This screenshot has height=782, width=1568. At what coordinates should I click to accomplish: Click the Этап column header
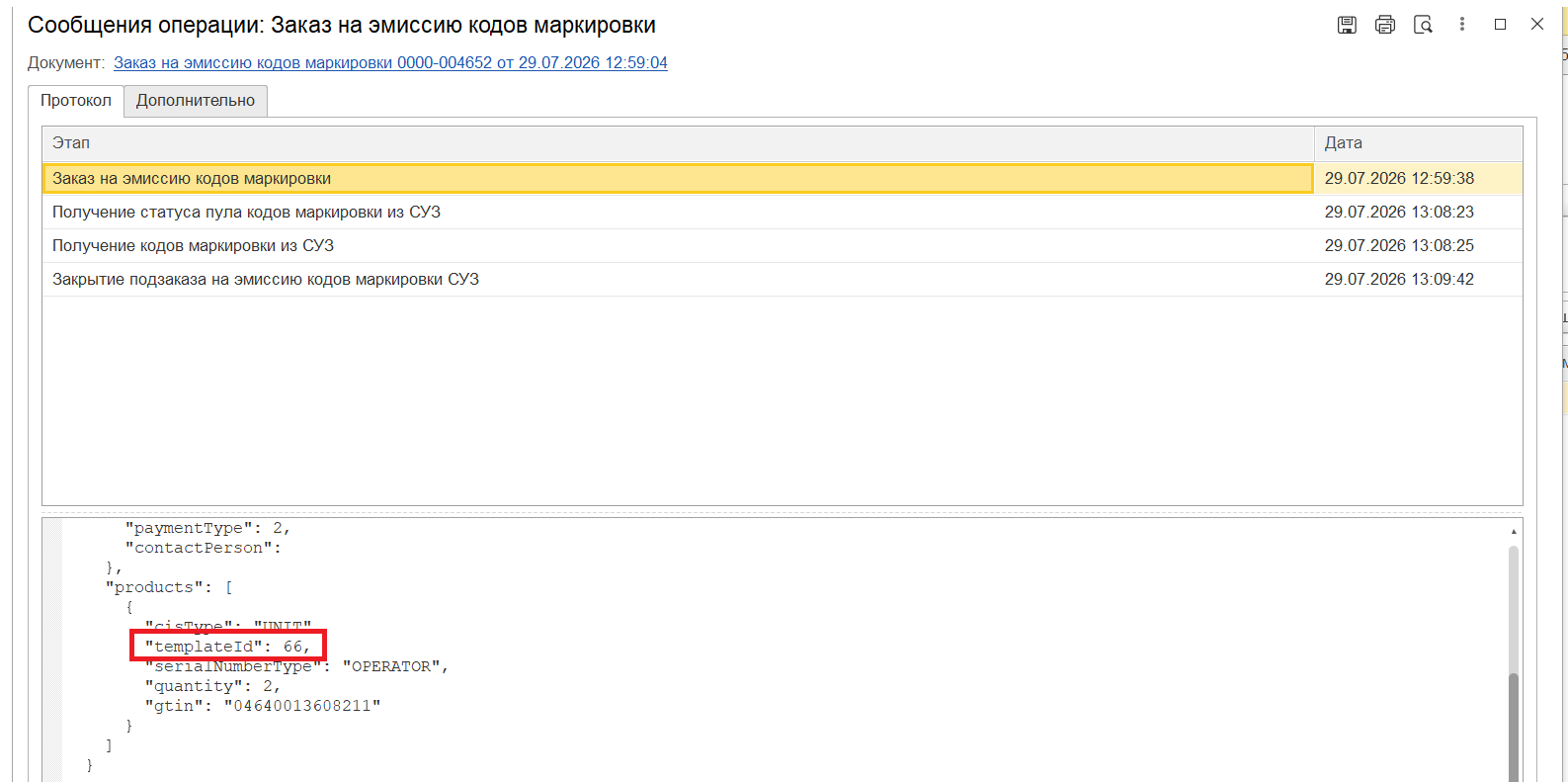pos(678,143)
